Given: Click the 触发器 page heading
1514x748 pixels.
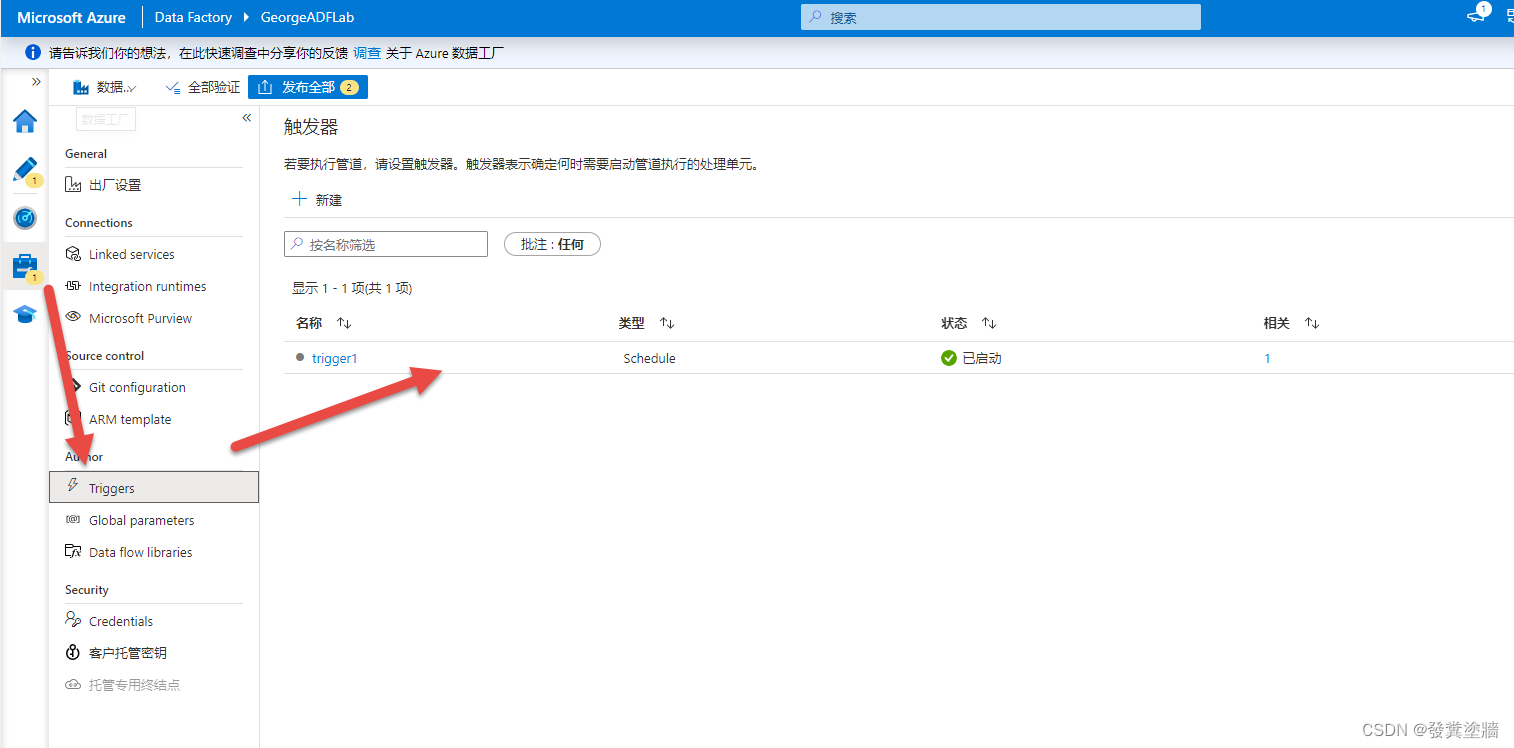Looking at the screenshot, I should (x=311, y=127).
